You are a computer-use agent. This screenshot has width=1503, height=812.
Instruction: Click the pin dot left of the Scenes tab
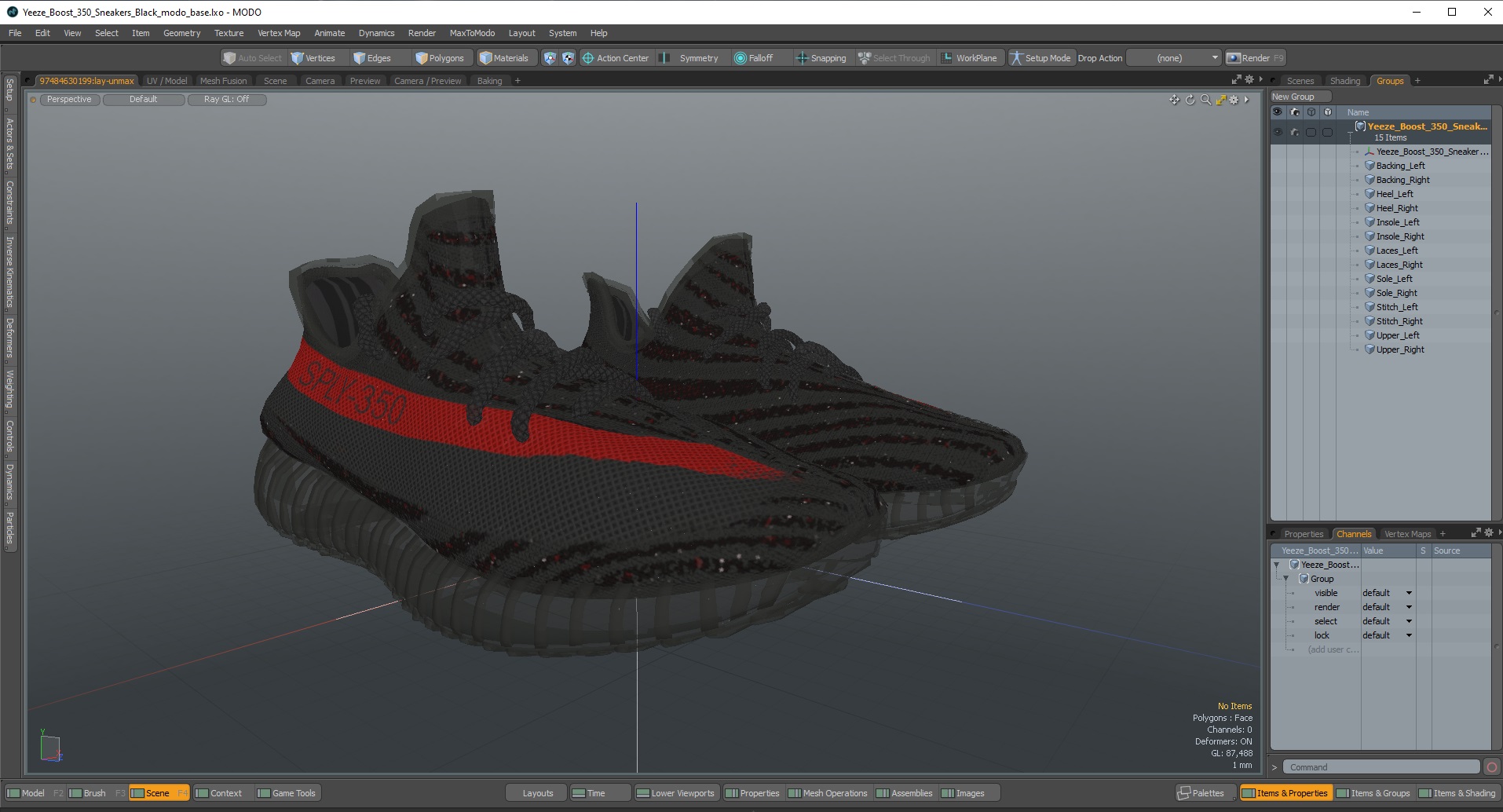[x=1273, y=81]
